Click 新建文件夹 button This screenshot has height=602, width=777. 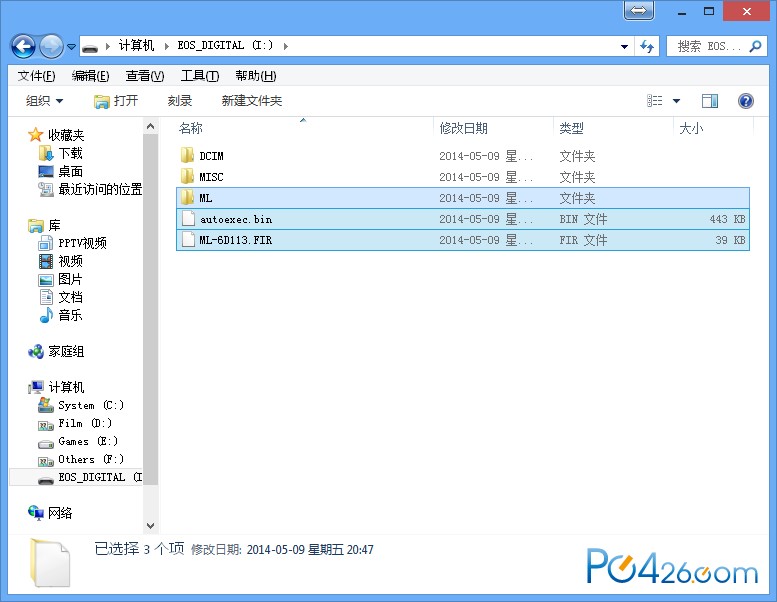click(x=252, y=101)
